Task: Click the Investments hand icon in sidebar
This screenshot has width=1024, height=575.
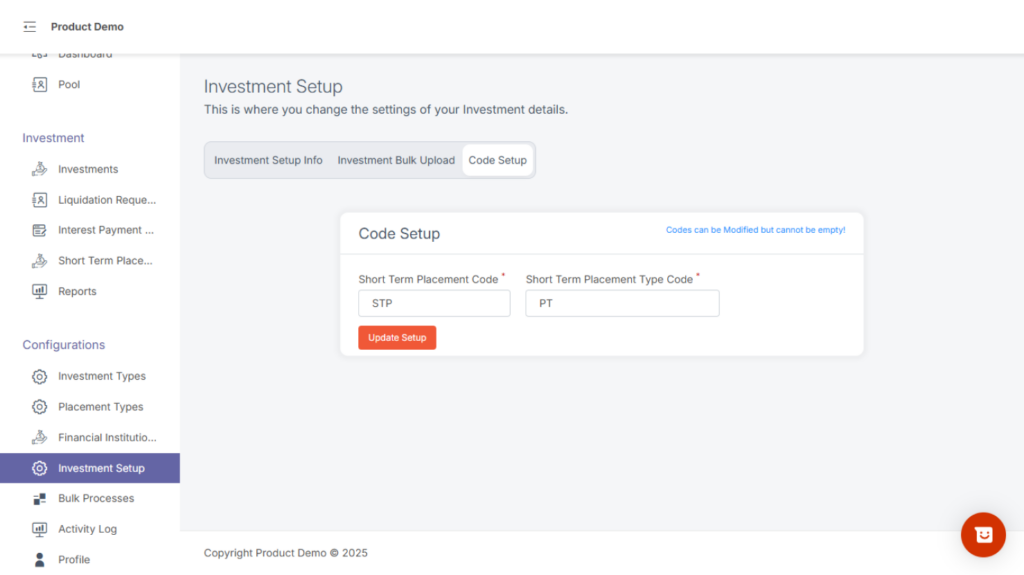Action: coord(40,169)
